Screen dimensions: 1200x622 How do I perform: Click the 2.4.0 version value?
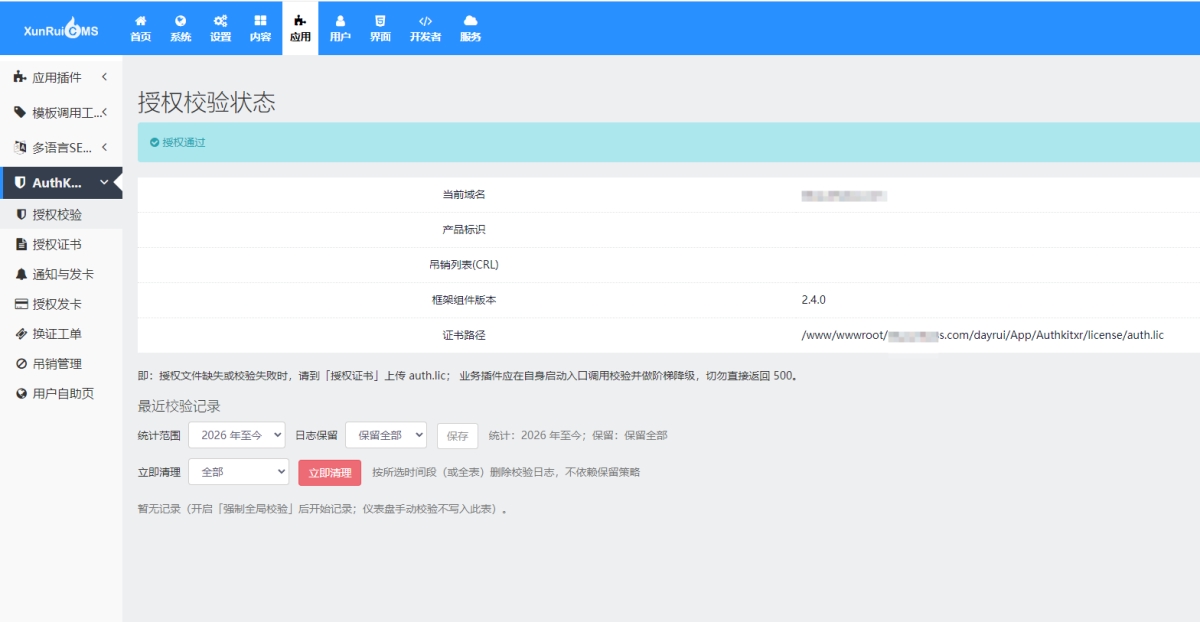pos(813,300)
